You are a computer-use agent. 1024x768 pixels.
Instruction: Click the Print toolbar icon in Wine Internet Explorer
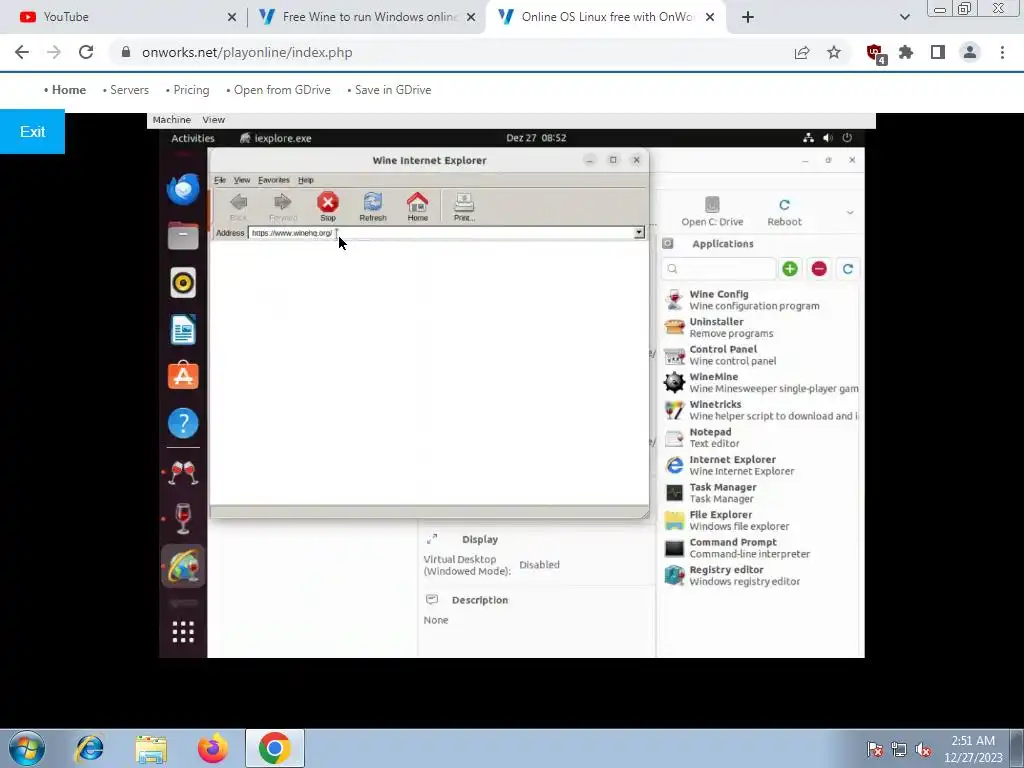click(464, 206)
